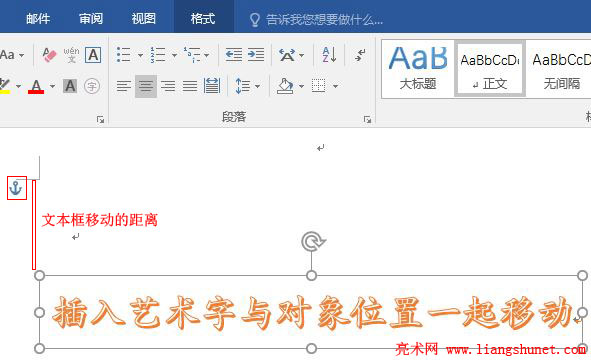Open highlight color dropdown arrow

pyautogui.click(x=18, y=86)
